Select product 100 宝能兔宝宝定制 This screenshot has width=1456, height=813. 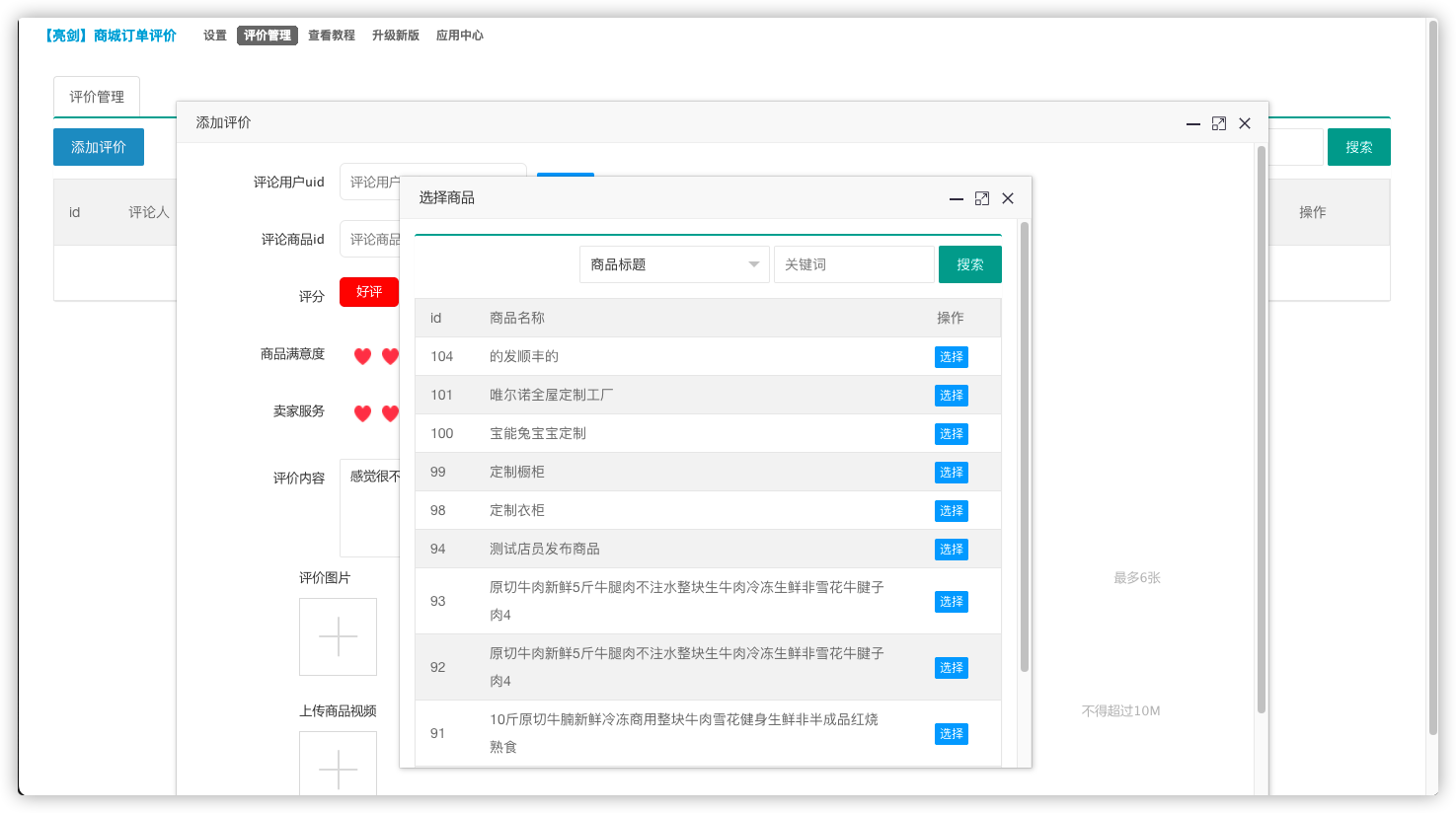(952, 434)
